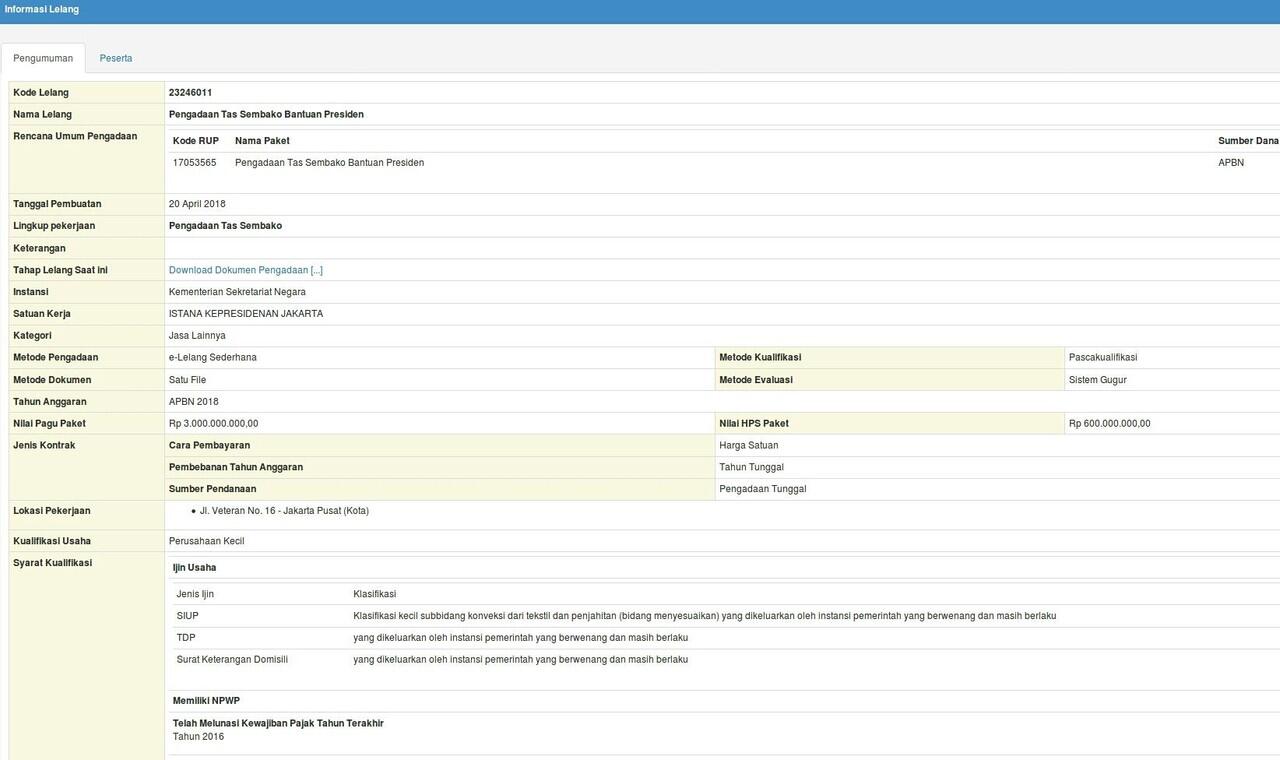
Task: Click the Sumber Dana column header
Action: tap(1247, 141)
